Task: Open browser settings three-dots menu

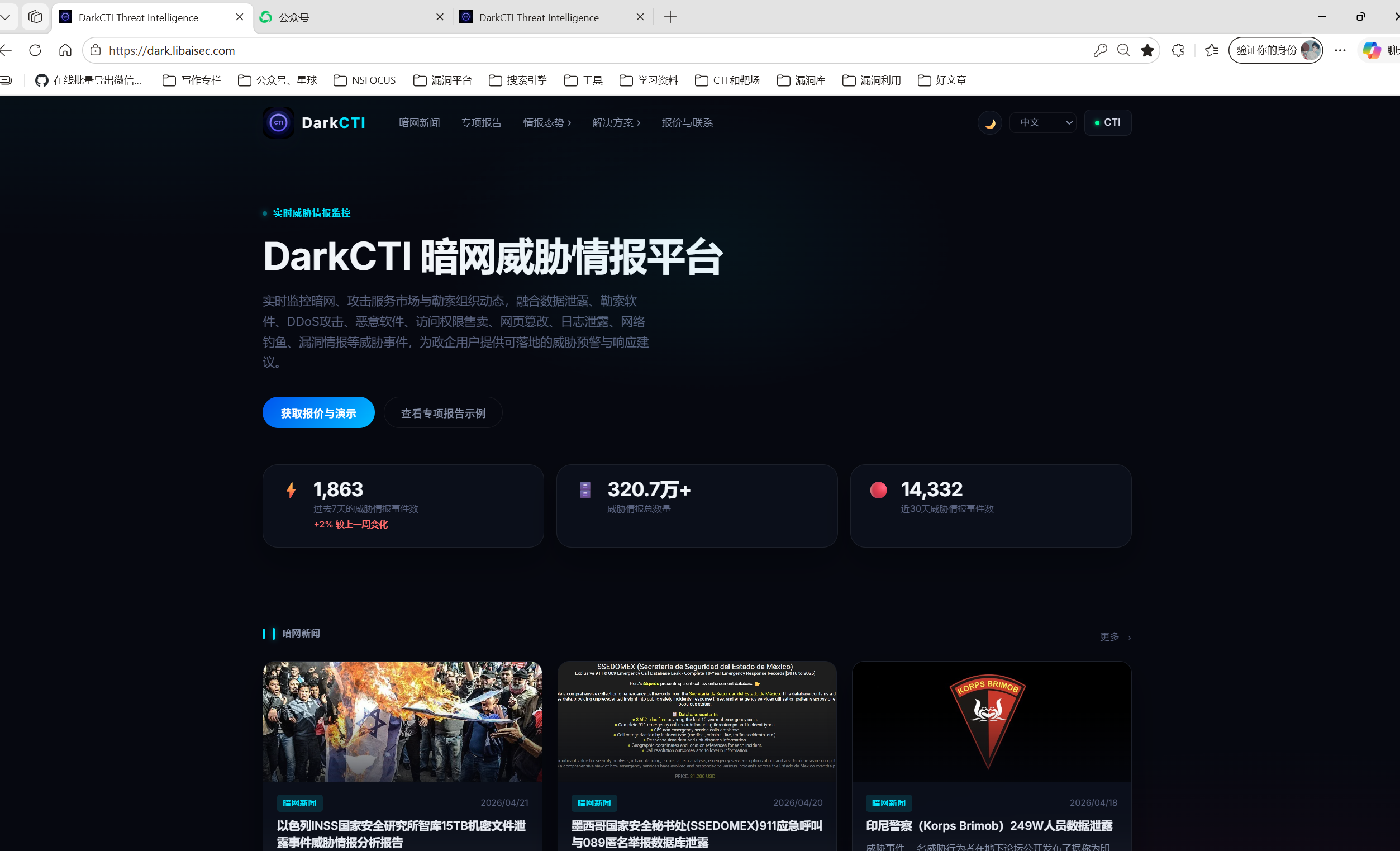Action: [1340, 50]
